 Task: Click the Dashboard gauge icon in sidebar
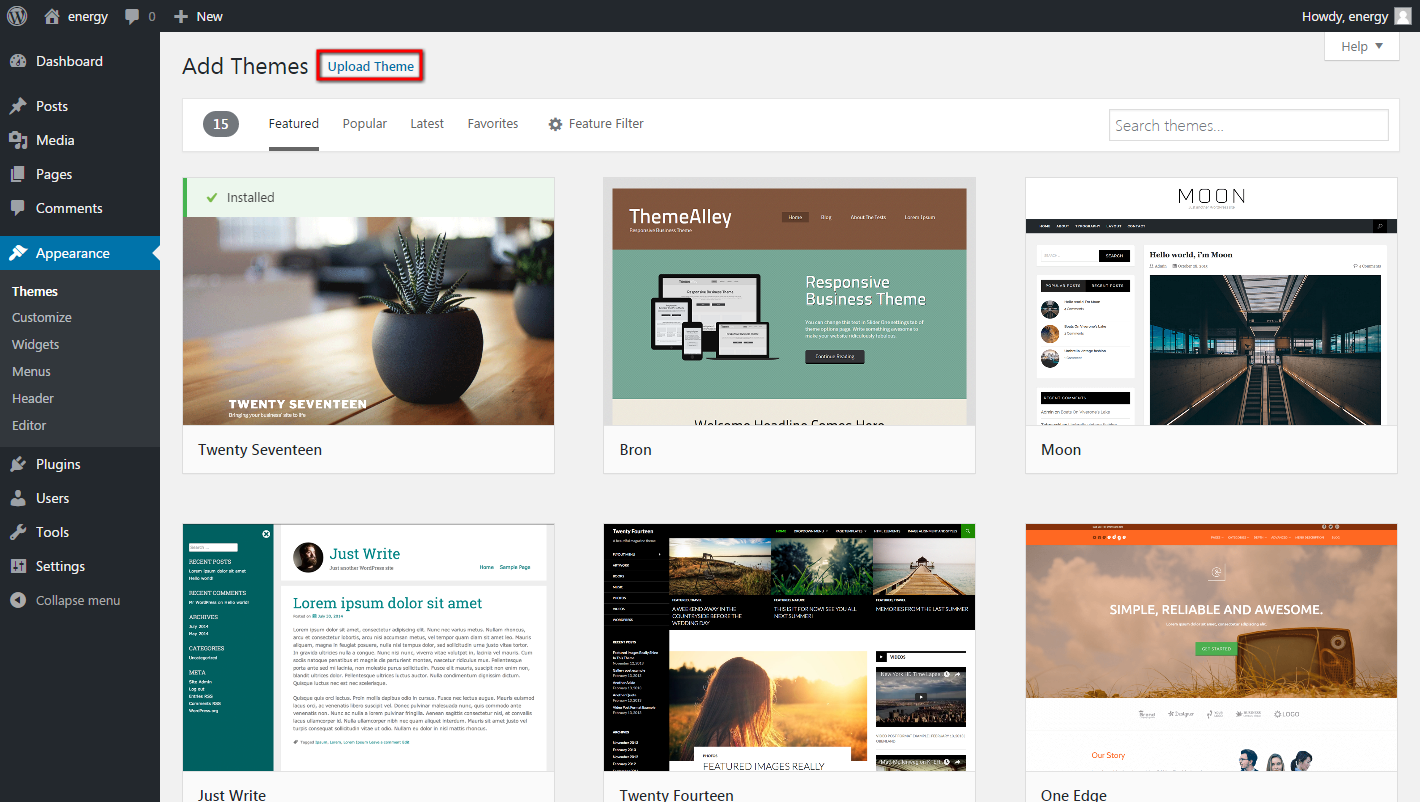tap(18, 61)
